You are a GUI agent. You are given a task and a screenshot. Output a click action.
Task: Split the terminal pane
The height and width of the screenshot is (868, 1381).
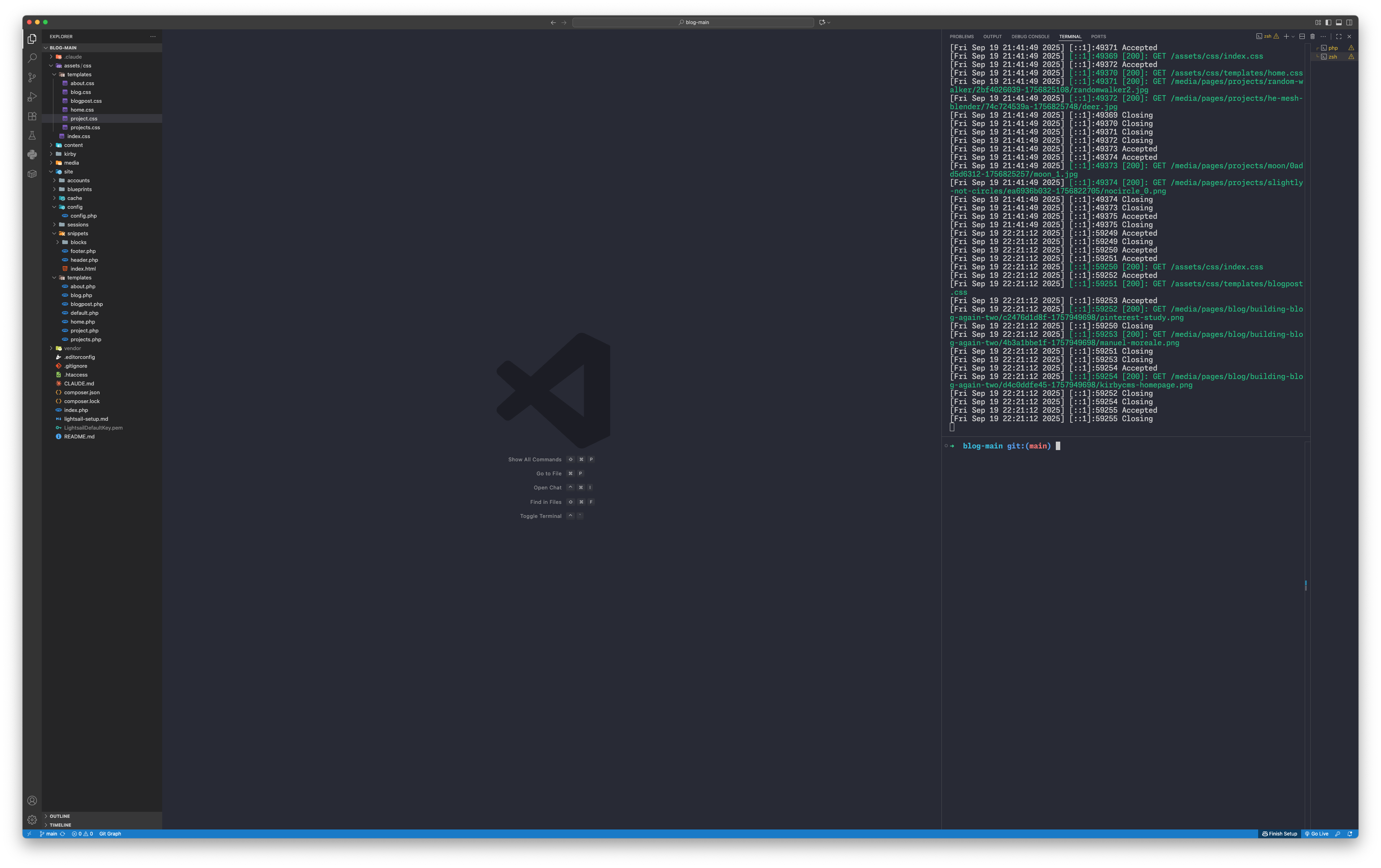point(1302,36)
